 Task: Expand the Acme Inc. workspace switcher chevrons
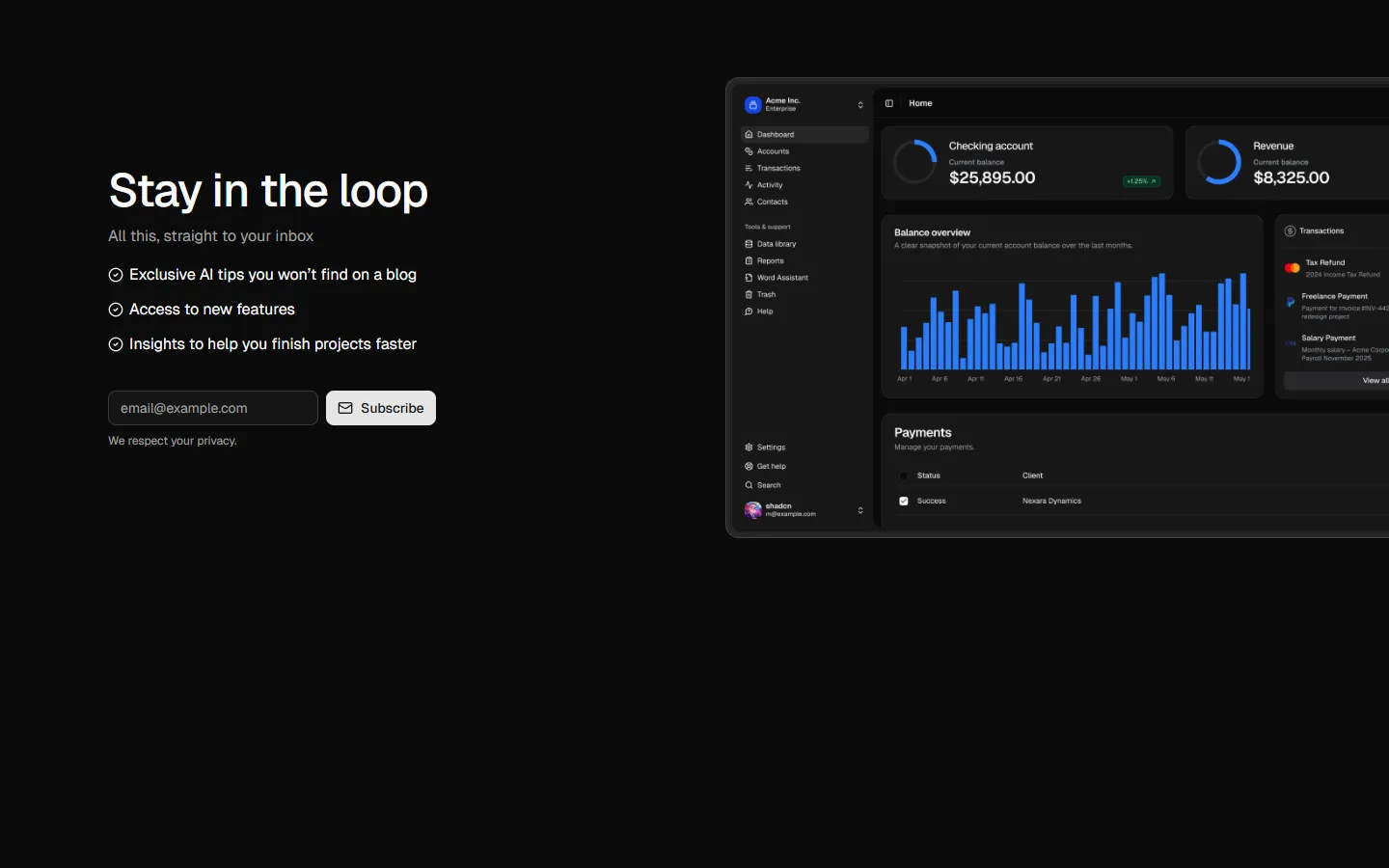click(x=860, y=105)
